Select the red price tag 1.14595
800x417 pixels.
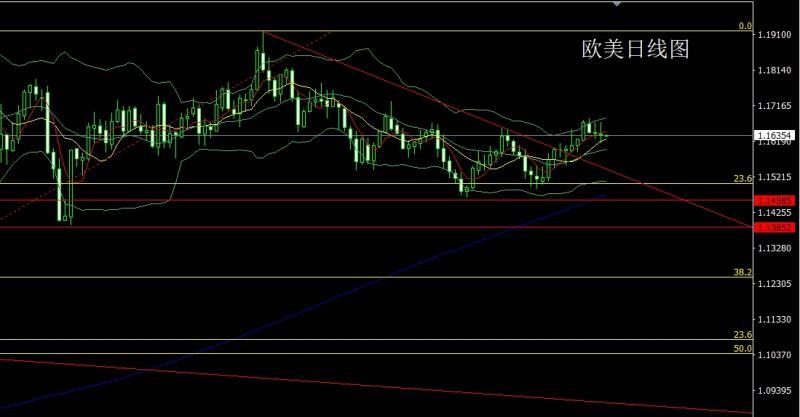(x=776, y=201)
